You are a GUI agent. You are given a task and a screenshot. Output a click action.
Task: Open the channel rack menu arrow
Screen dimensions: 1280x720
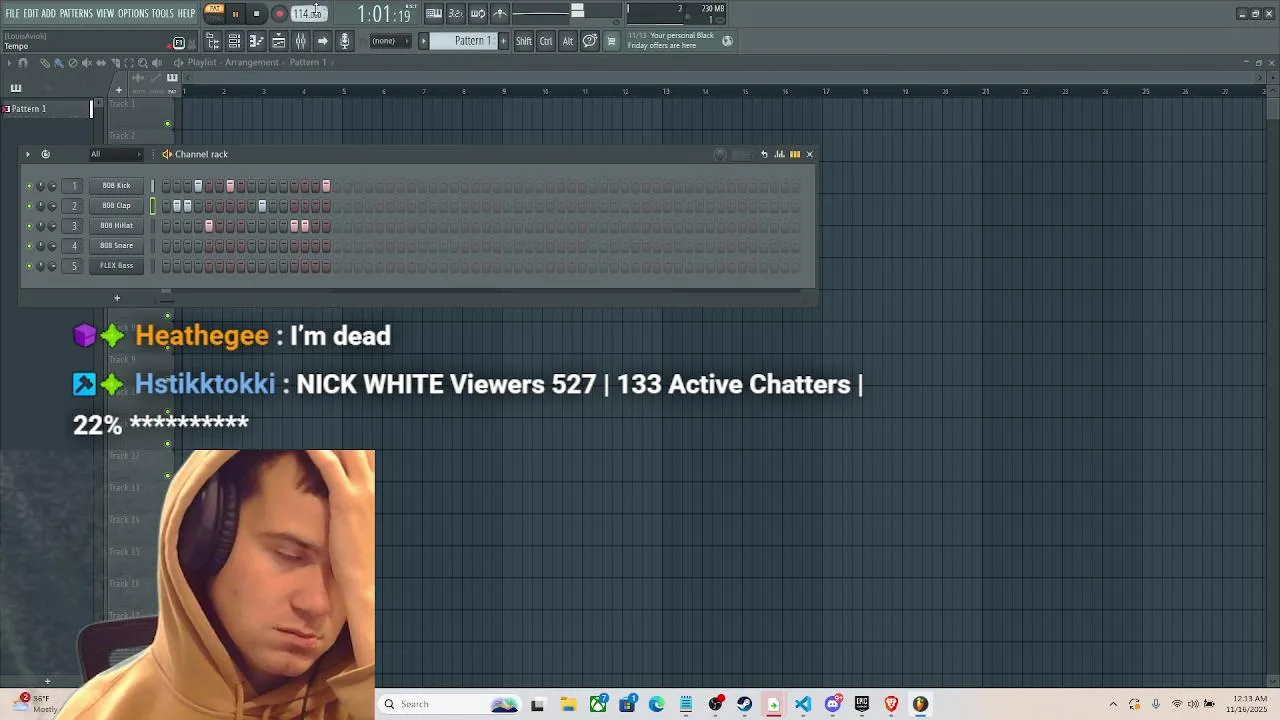[28, 154]
